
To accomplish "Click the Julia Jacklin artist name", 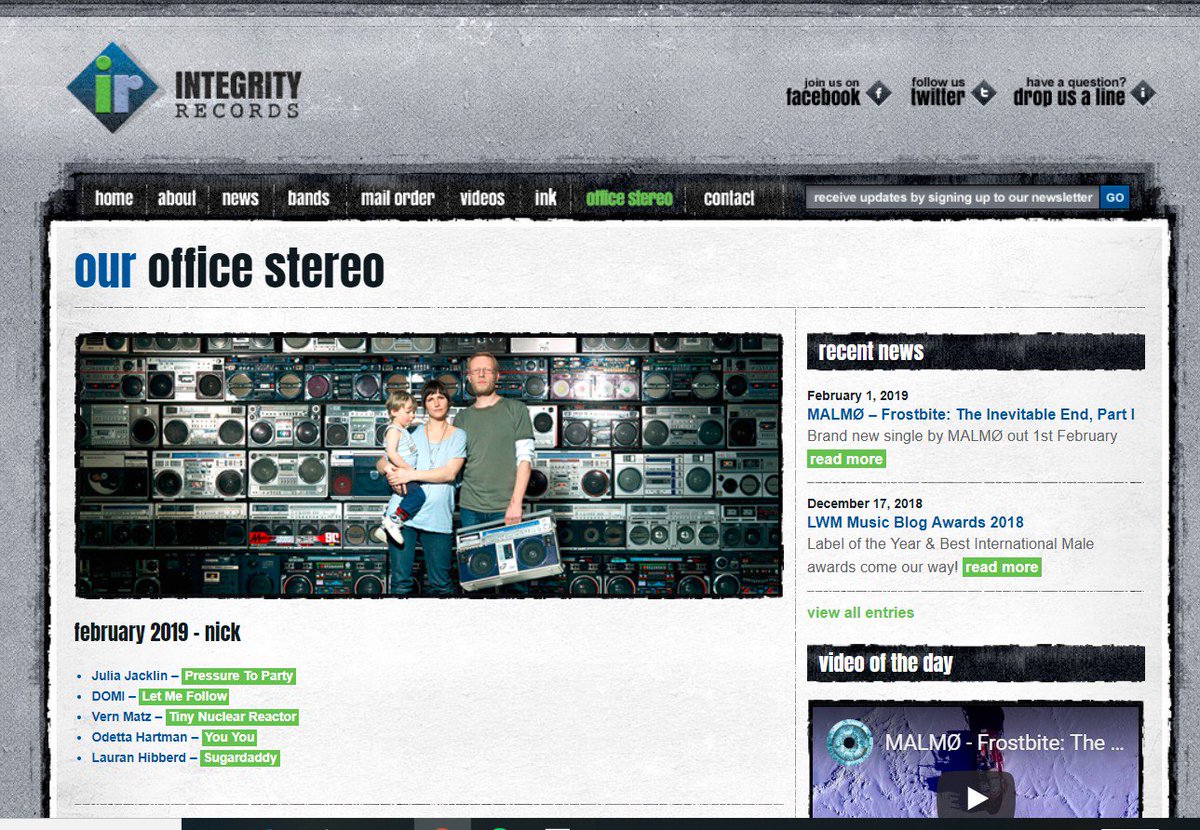I will 130,676.
